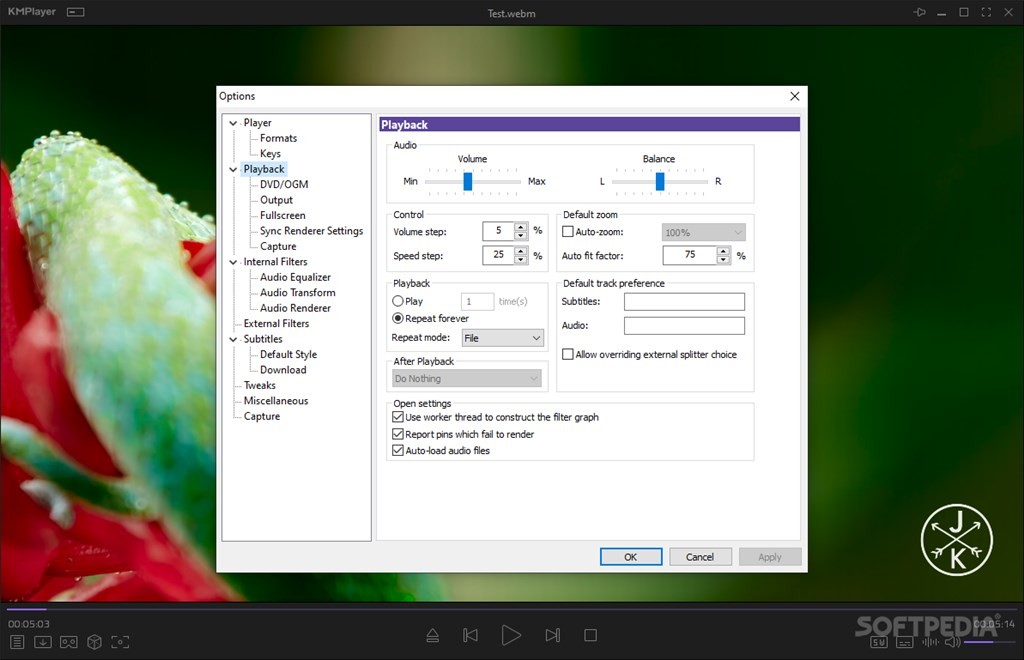
Task: Click the Apply button
Action: pos(770,556)
